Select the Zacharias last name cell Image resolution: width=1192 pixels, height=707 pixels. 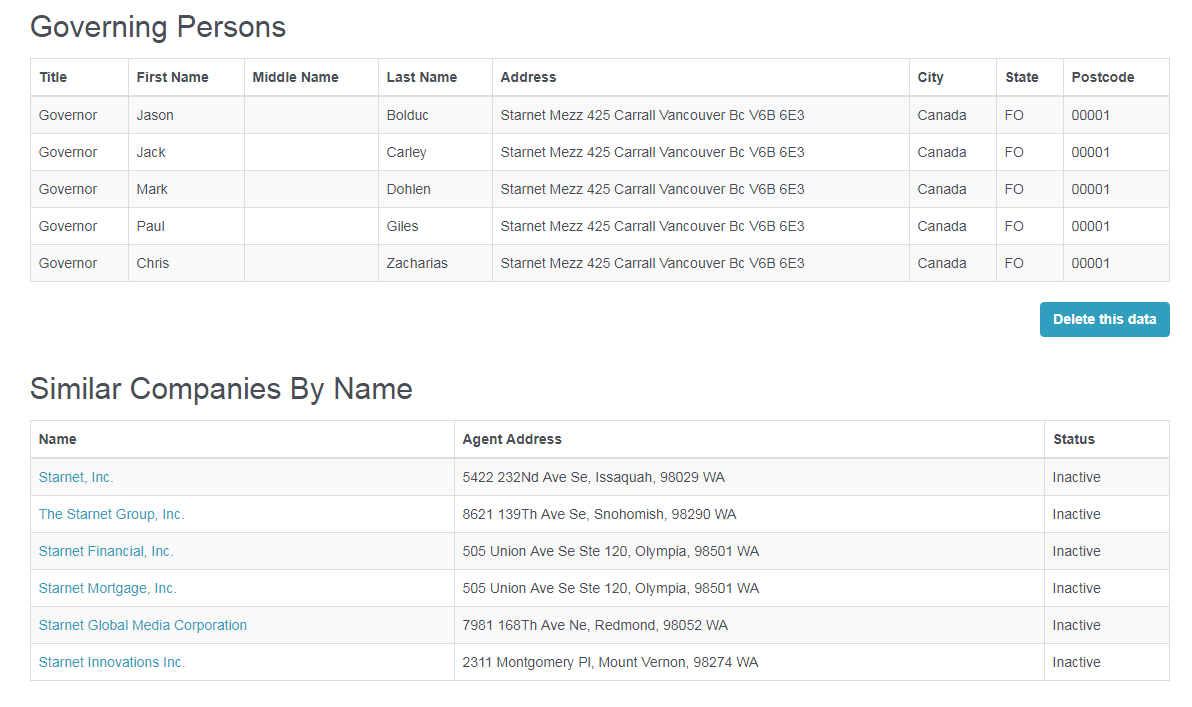pyautogui.click(x=435, y=263)
